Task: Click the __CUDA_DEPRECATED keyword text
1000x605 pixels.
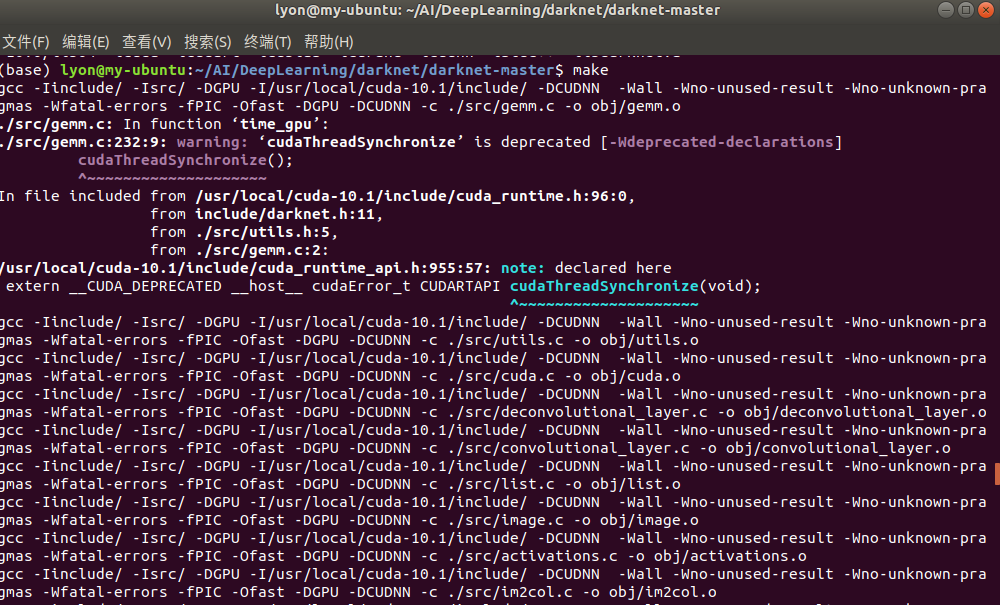Action: point(145,286)
